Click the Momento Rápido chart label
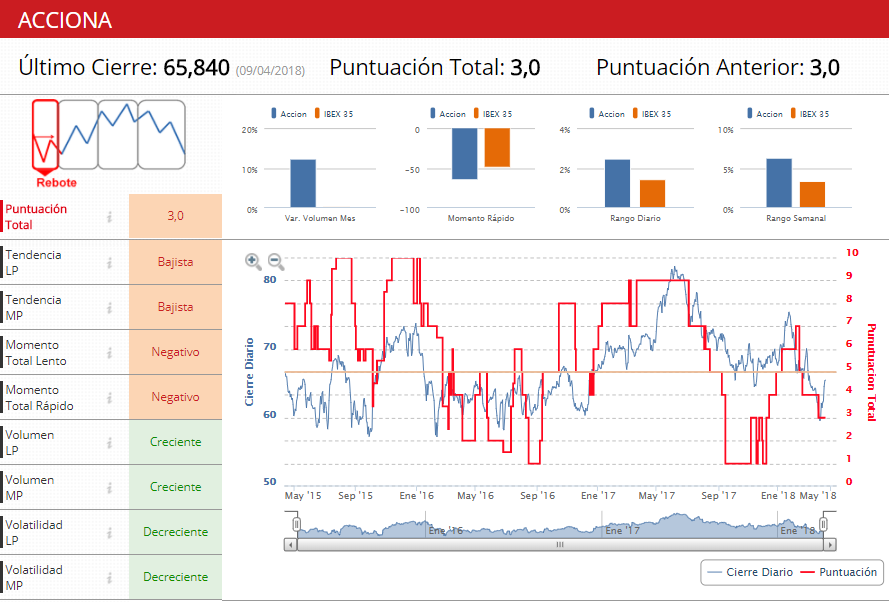This screenshot has width=891, height=602. coord(481,218)
